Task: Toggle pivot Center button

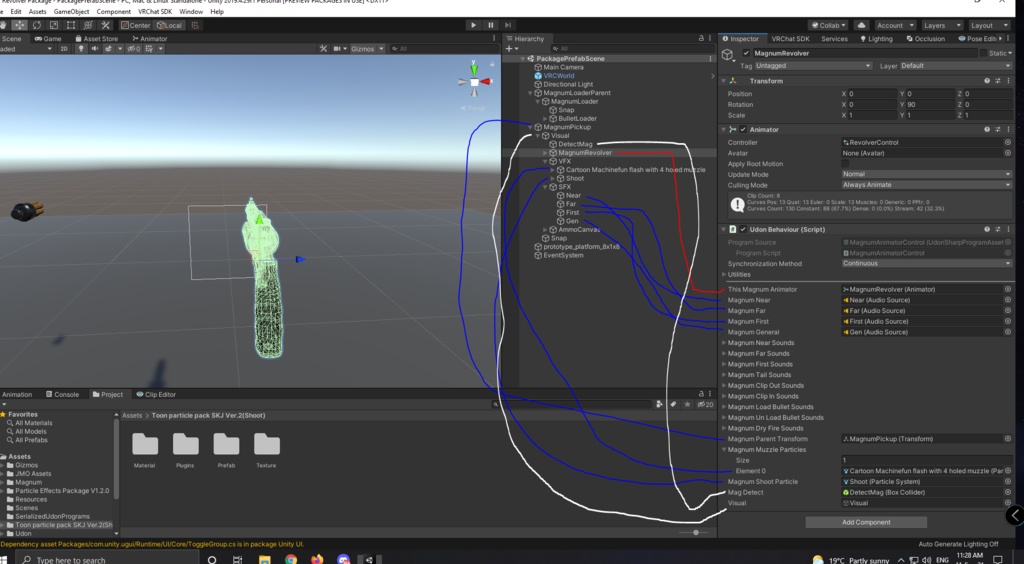Action: click(x=136, y=25)
